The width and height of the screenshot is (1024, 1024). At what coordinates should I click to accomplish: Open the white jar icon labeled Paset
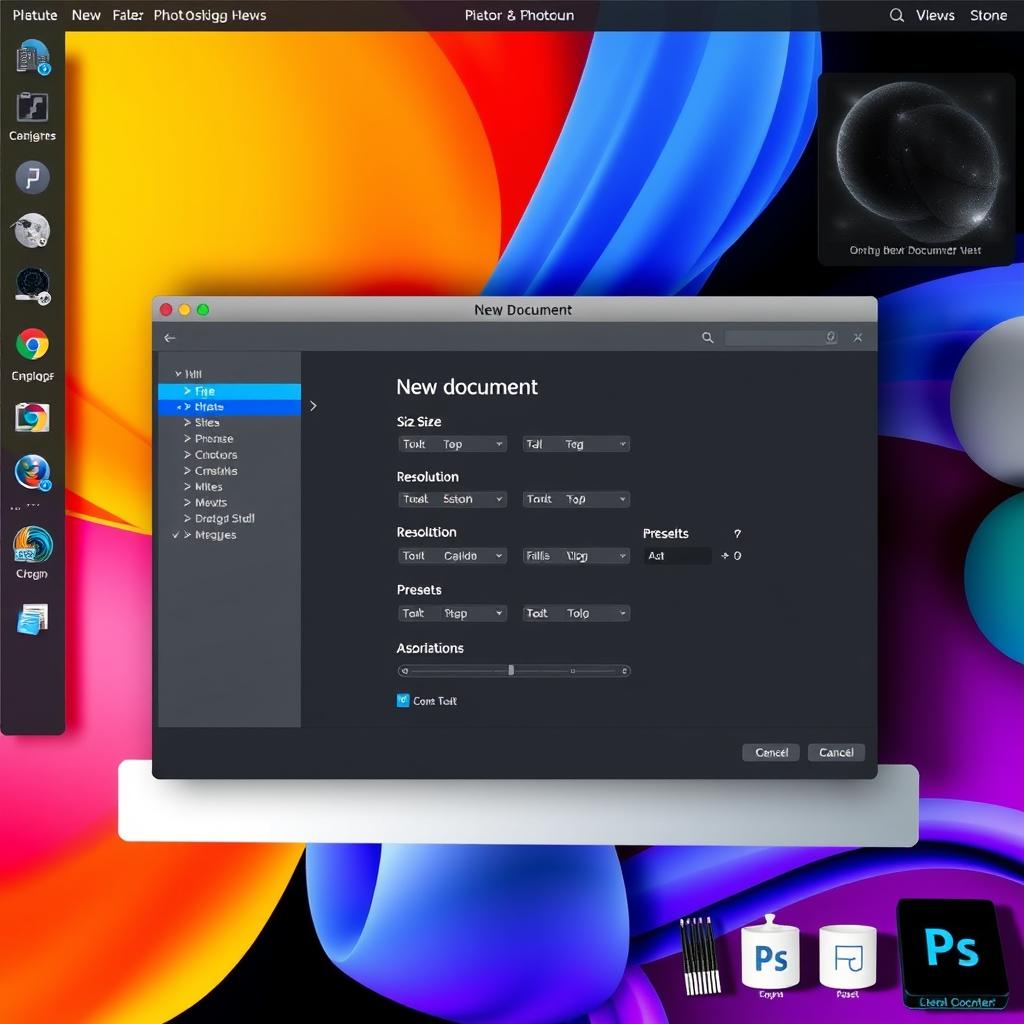pyautogui.click(x=848, y=957)
